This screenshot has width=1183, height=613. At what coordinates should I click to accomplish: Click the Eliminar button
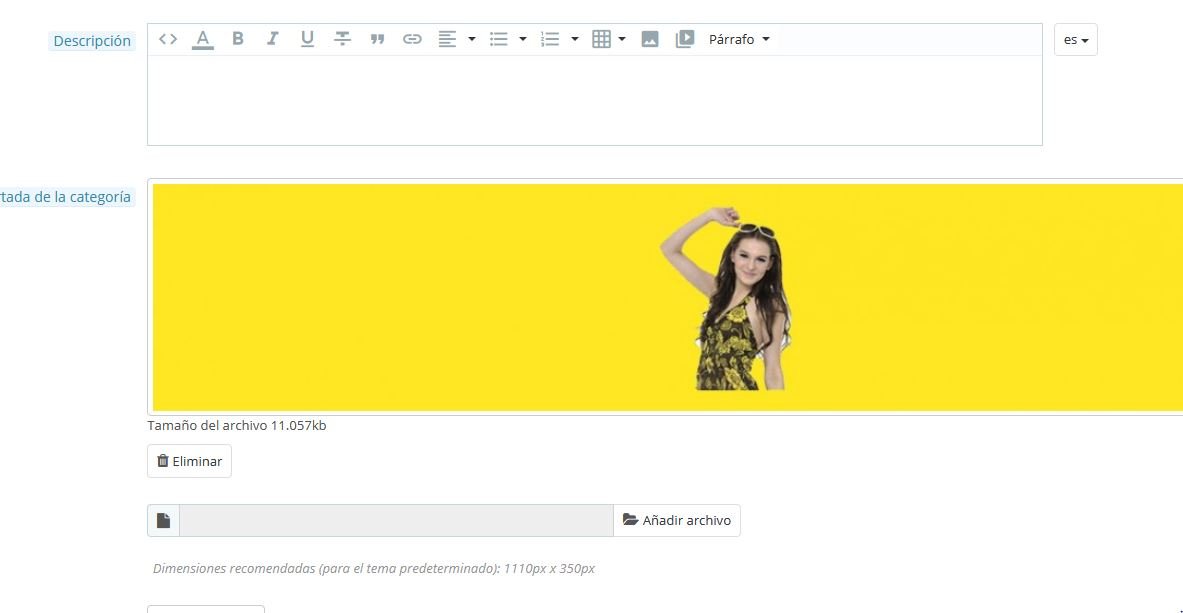[189, 461]
